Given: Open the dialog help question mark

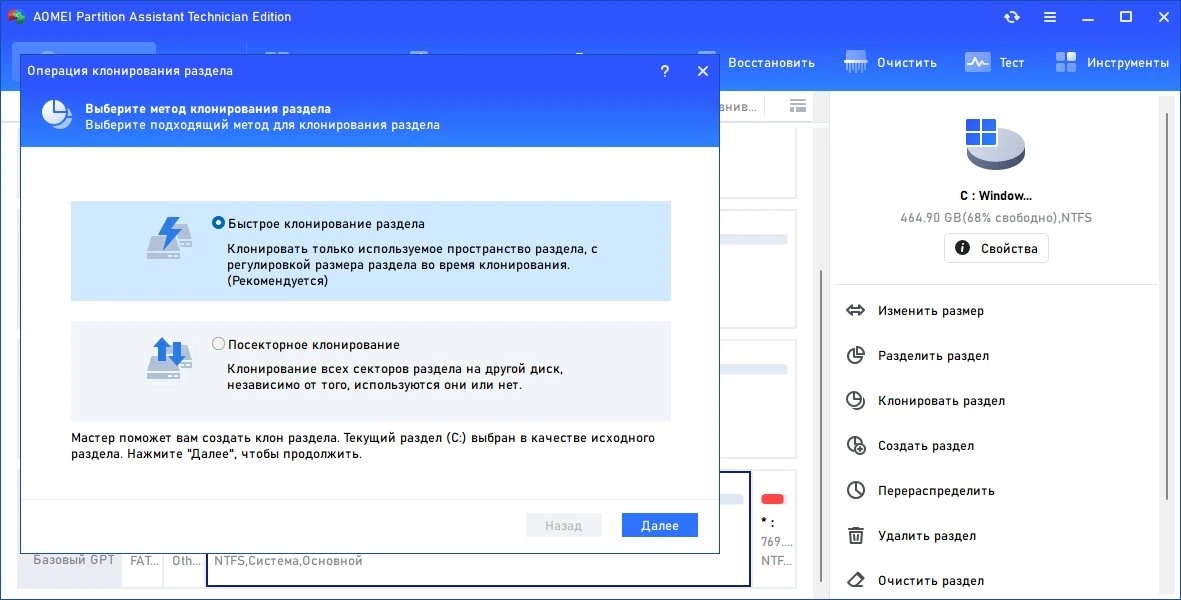Looking at the screenshot, I should pos(664,71).
